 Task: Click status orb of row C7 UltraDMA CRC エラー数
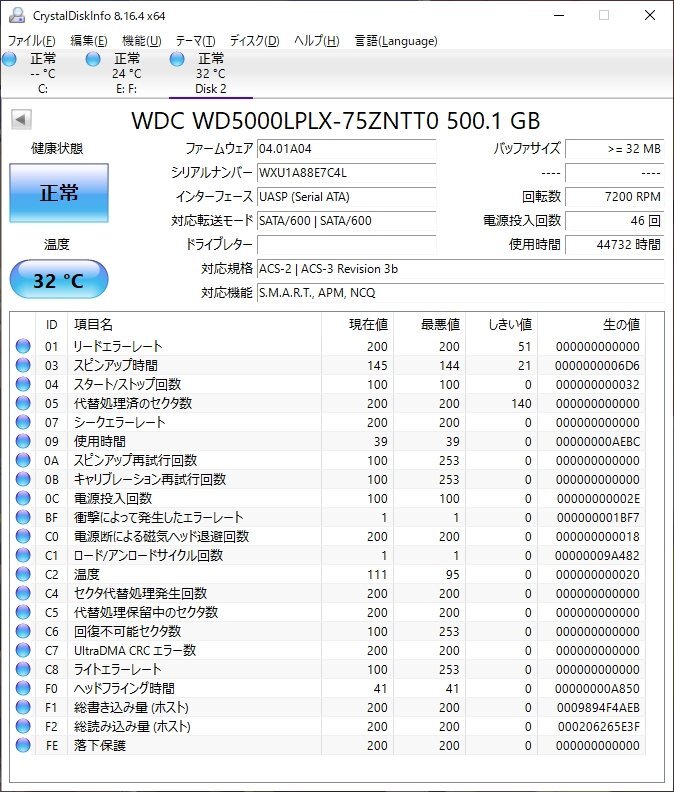click(23, 650)
